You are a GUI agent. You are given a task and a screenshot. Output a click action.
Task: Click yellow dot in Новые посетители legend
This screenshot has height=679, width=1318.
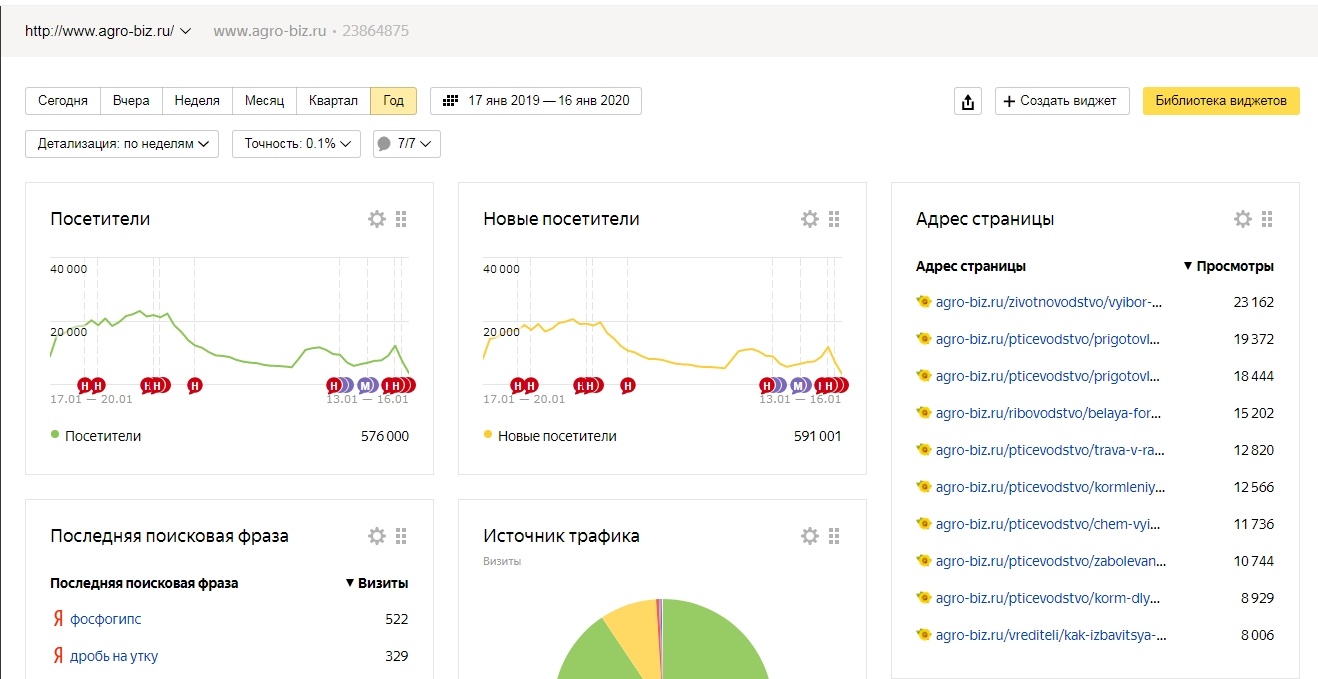[x=488, y=435]
